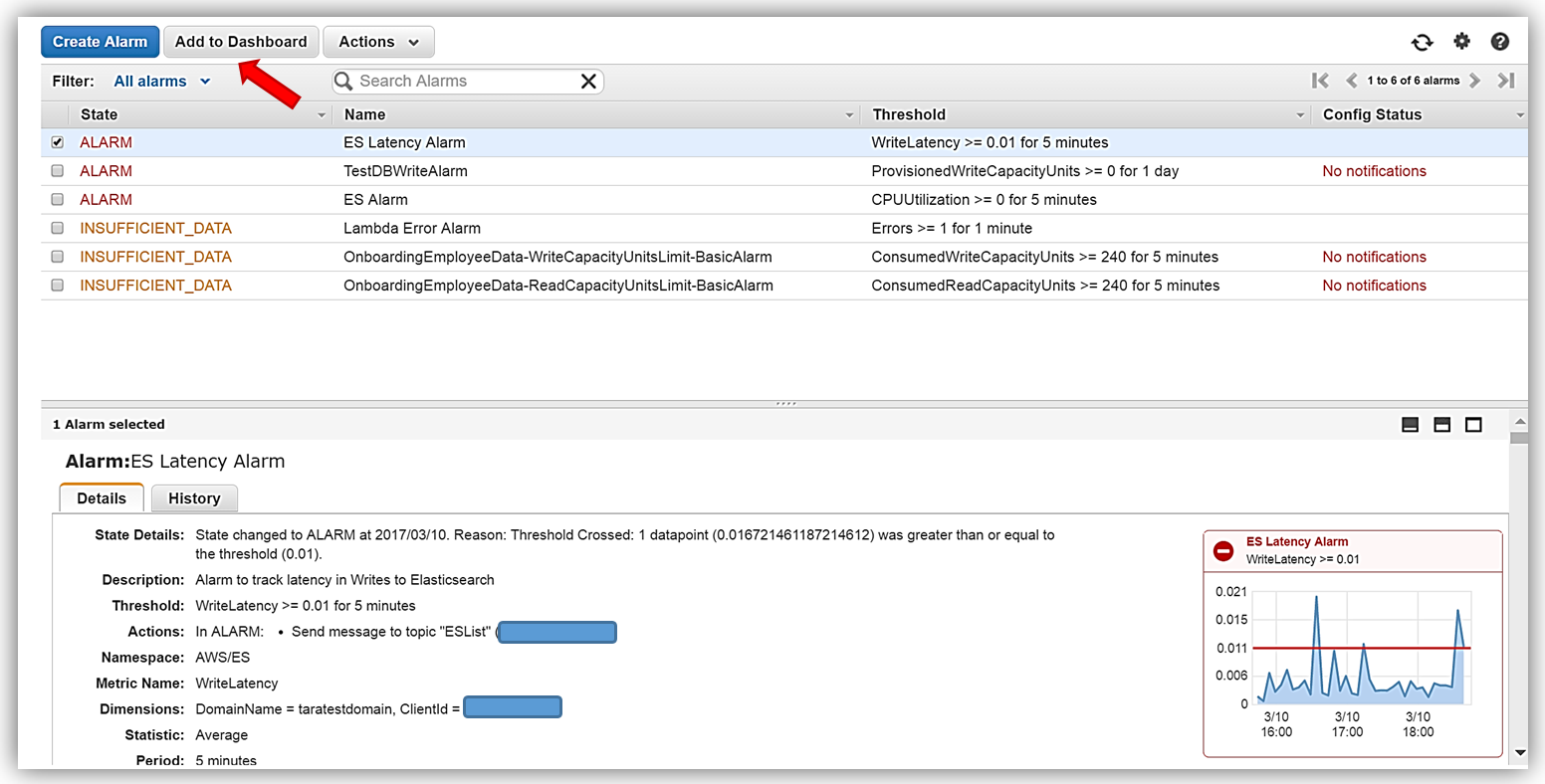Open the Actions dropdown menu
1545x784 pixels.
[378, 42]
